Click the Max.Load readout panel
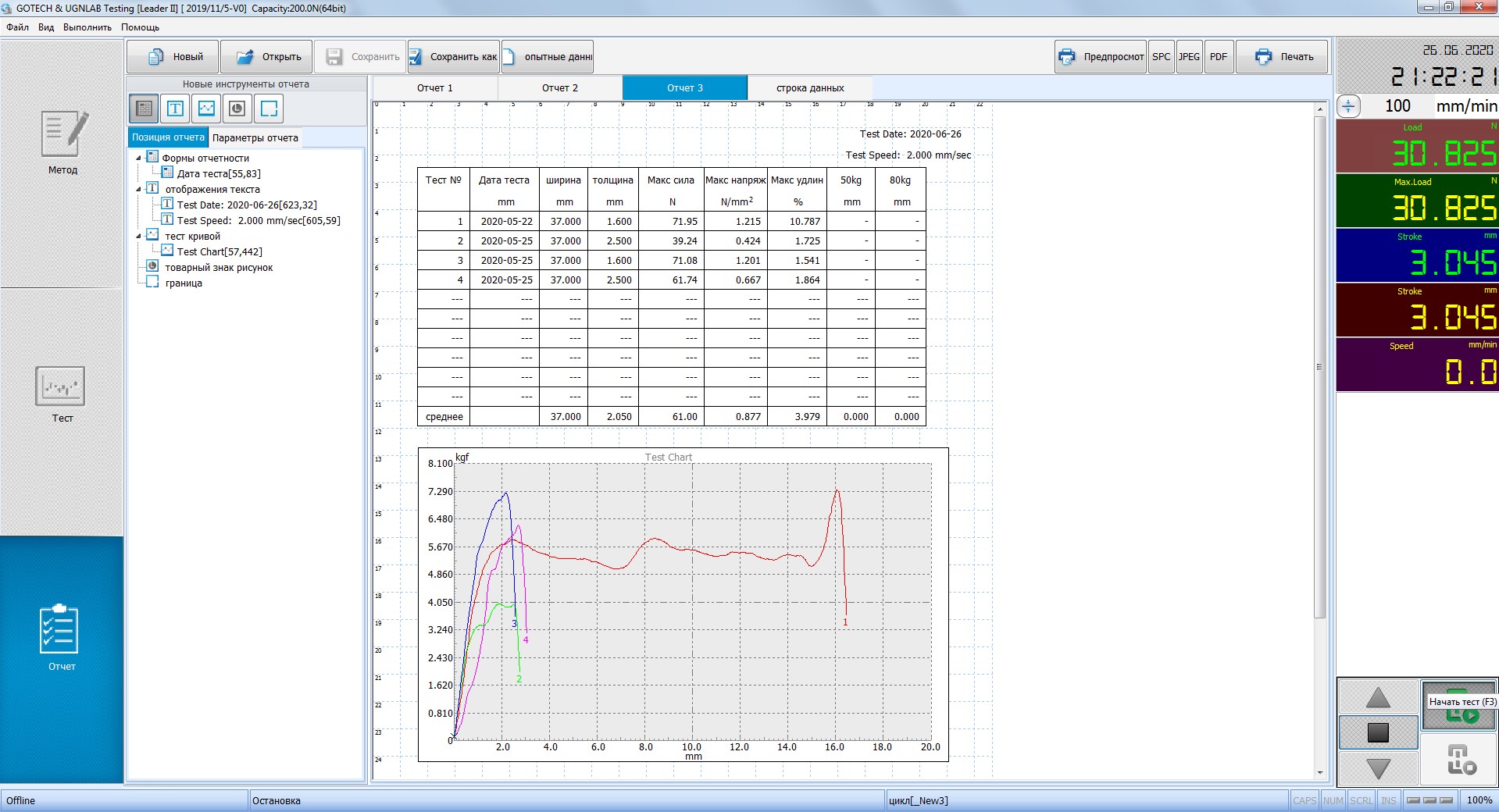This screenshot has width=1499, height=812. [x=1417, y=201]
